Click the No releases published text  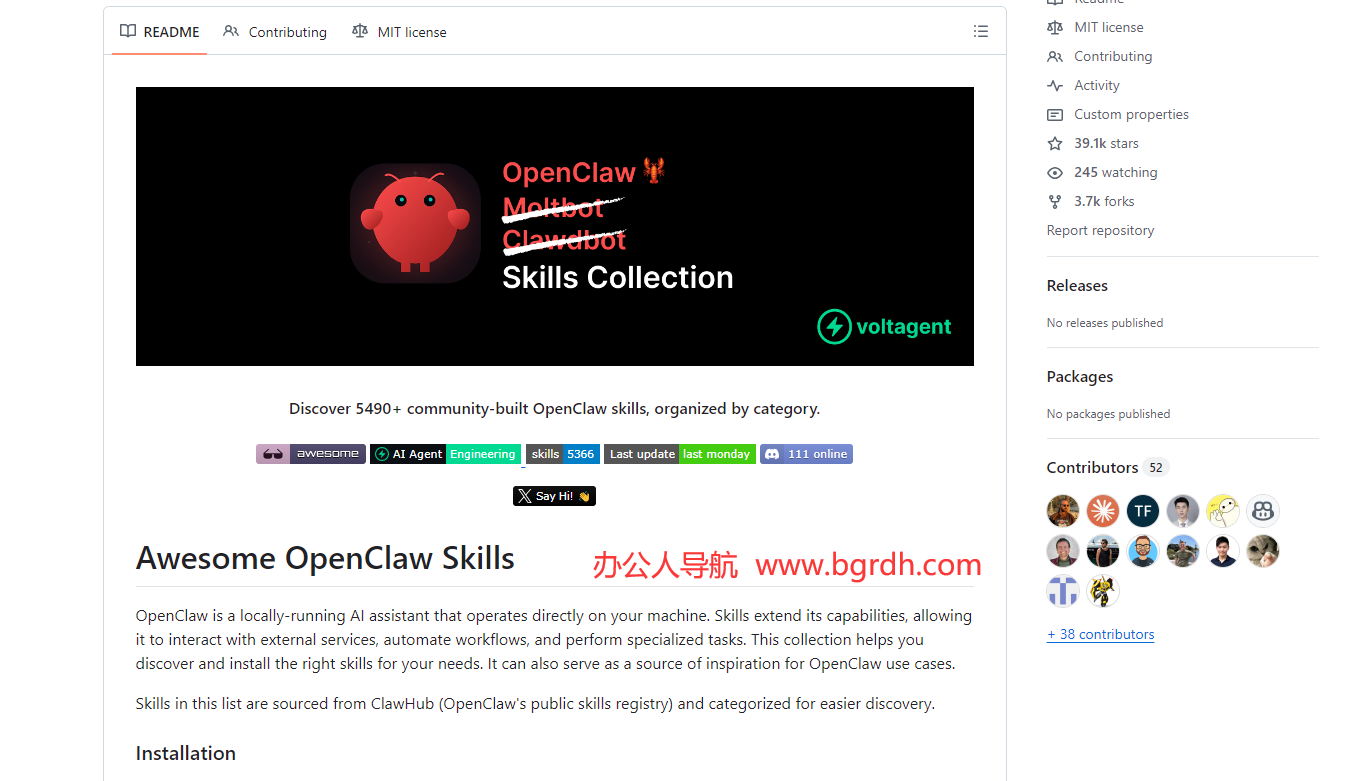[x=1105, y=323]
